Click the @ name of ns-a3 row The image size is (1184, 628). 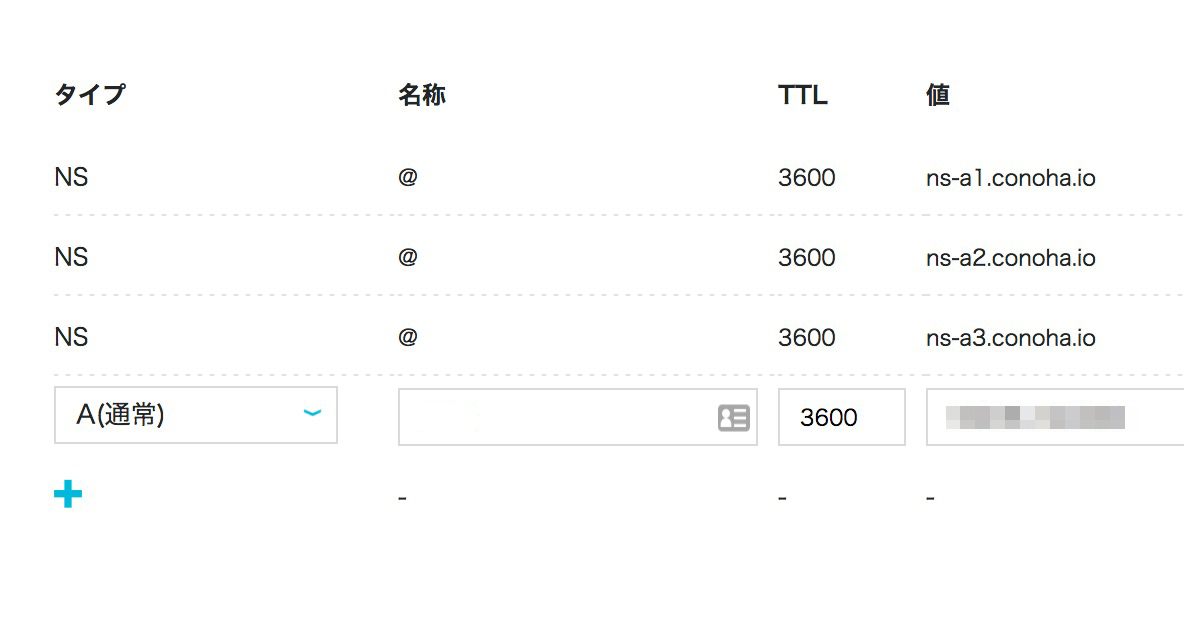click(408, 337)
